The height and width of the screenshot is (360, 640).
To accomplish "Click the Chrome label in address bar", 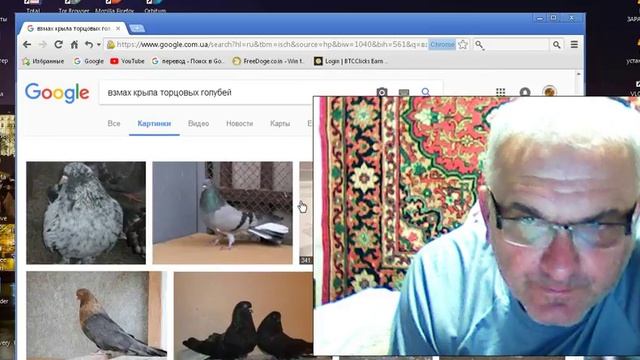I will tap(442, 44).
